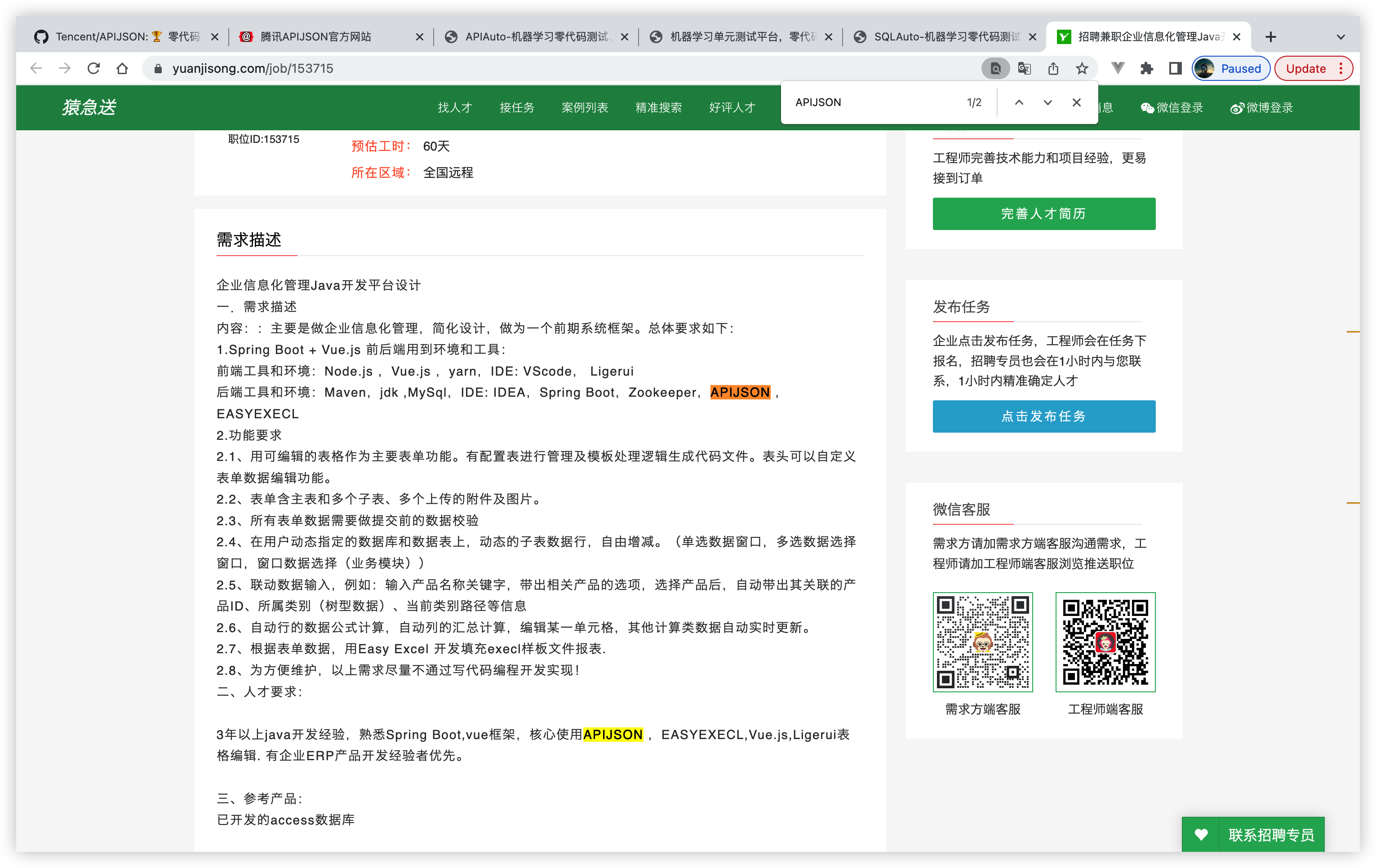Click the 点击发布任务 blue button

[x=1043, y=416]
